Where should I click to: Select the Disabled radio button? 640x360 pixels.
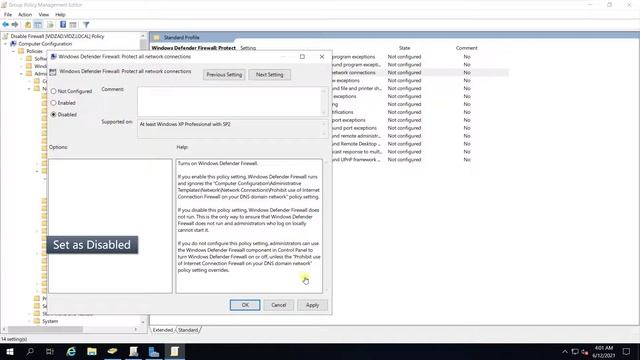pyautogui.click(x=53, y=115)
